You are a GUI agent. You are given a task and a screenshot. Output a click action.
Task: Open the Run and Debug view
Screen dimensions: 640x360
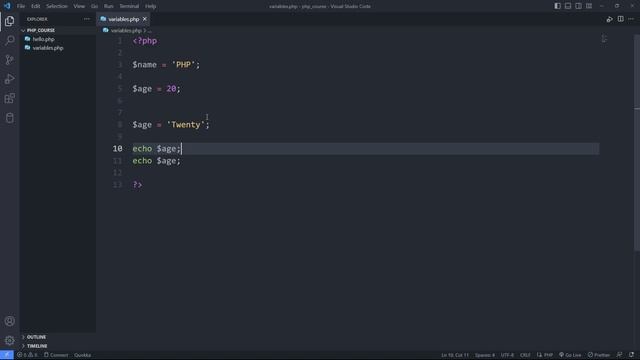(9, 79)
